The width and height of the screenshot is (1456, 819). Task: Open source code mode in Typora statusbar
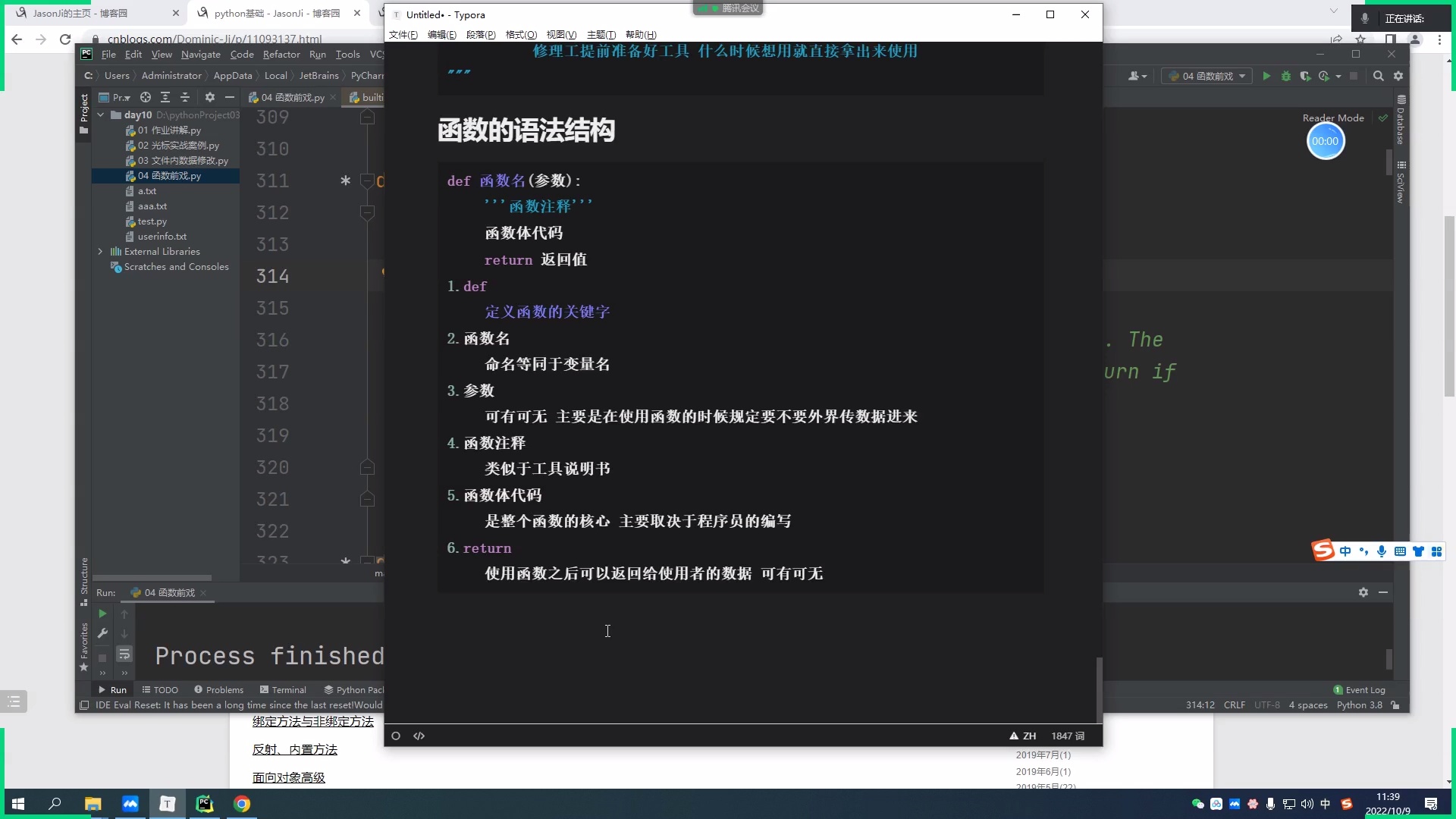(x=419, y=736)
